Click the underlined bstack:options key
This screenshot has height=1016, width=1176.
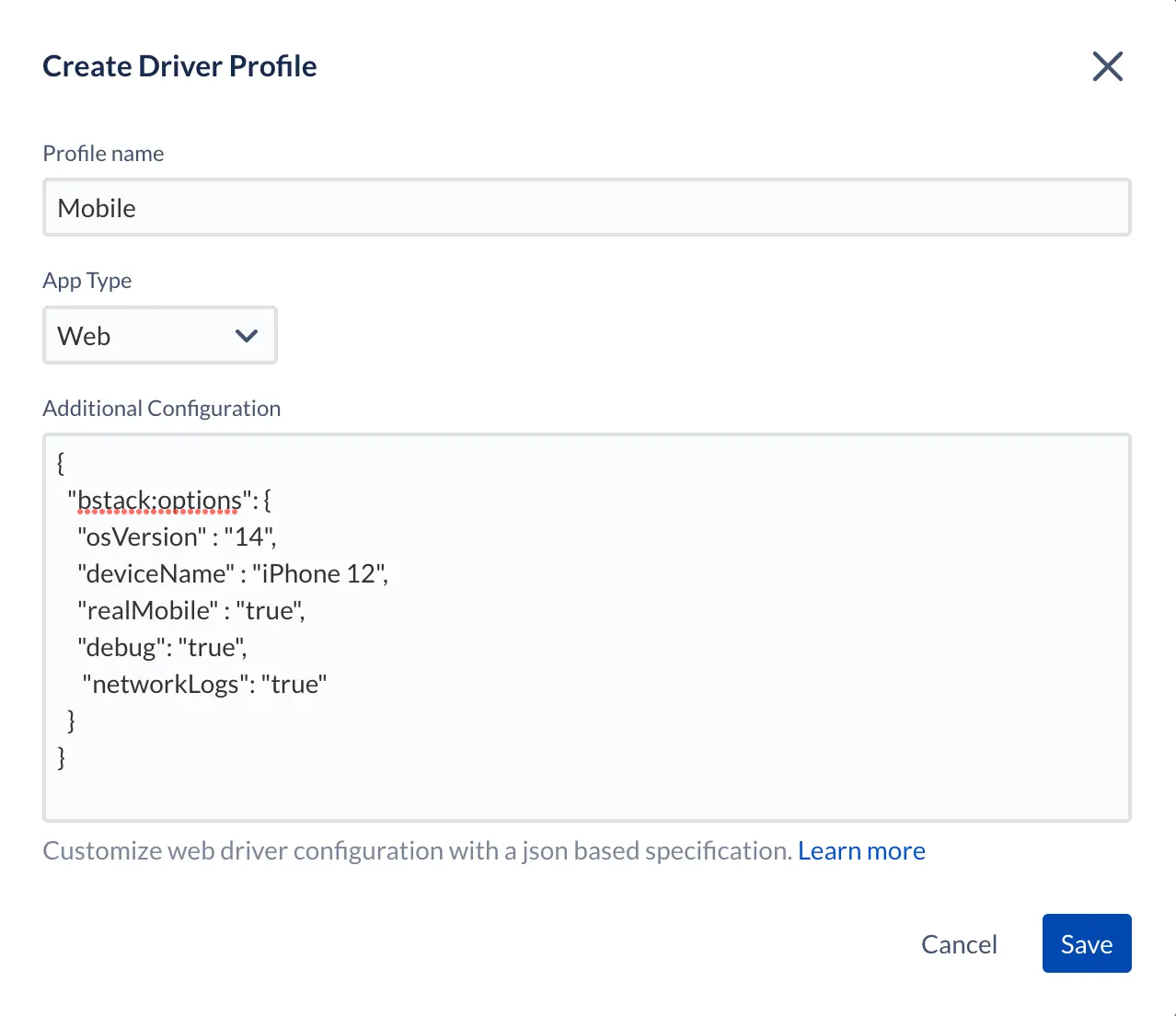[158, 501]
